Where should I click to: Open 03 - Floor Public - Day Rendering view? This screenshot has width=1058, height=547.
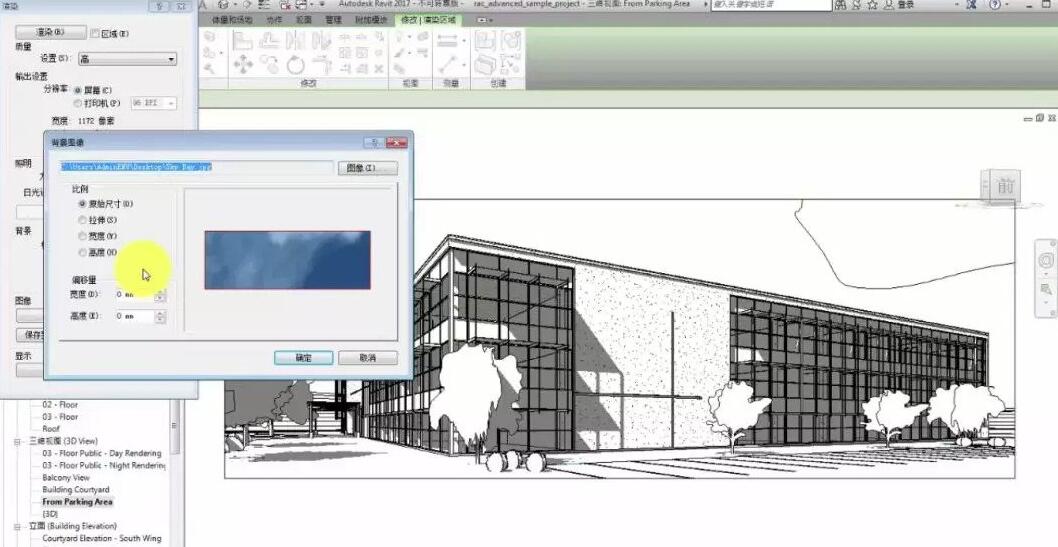(102, 453)
